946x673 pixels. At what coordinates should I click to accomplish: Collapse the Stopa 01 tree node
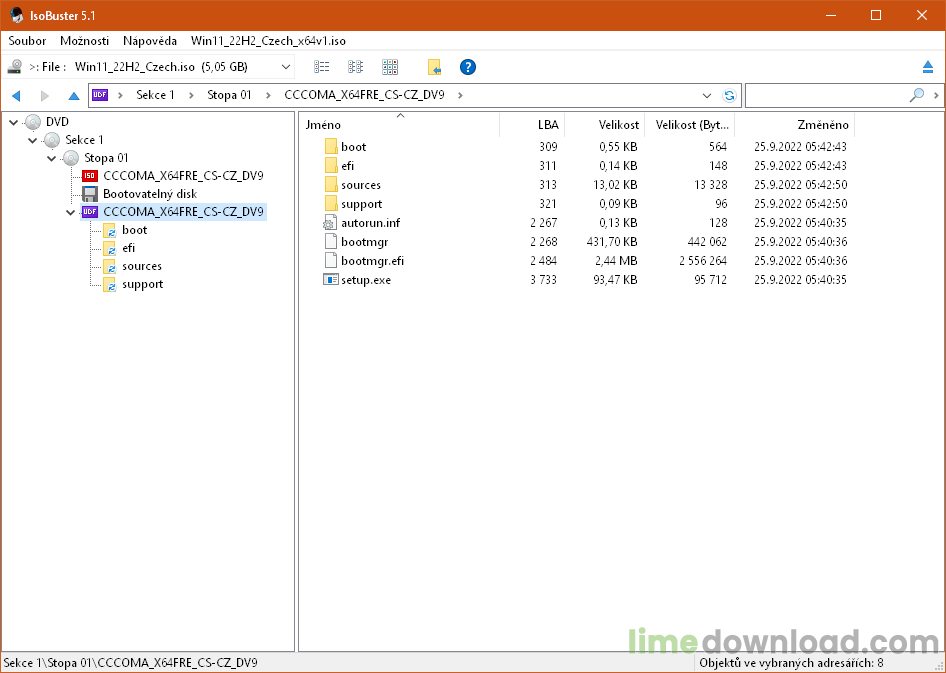pyautogui.click(x=52, y=158)
